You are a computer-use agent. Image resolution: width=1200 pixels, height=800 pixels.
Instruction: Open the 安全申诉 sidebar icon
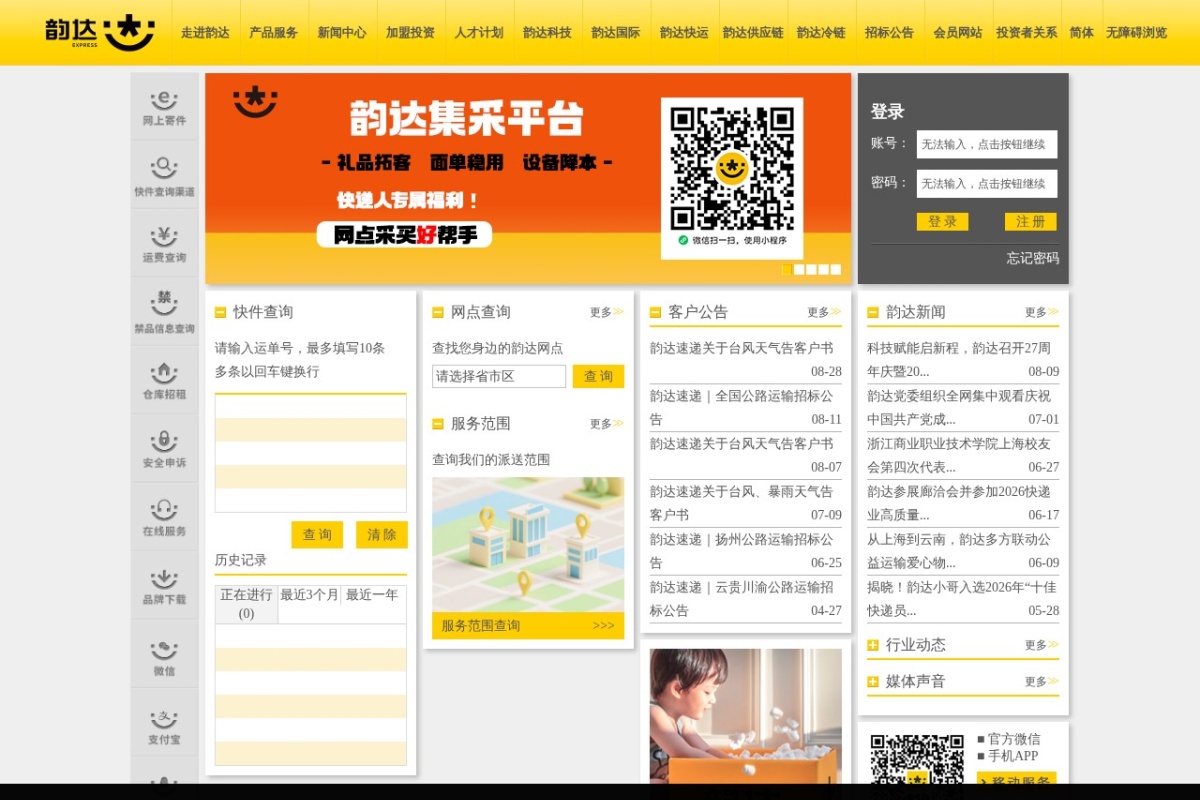tap(164, 448)
